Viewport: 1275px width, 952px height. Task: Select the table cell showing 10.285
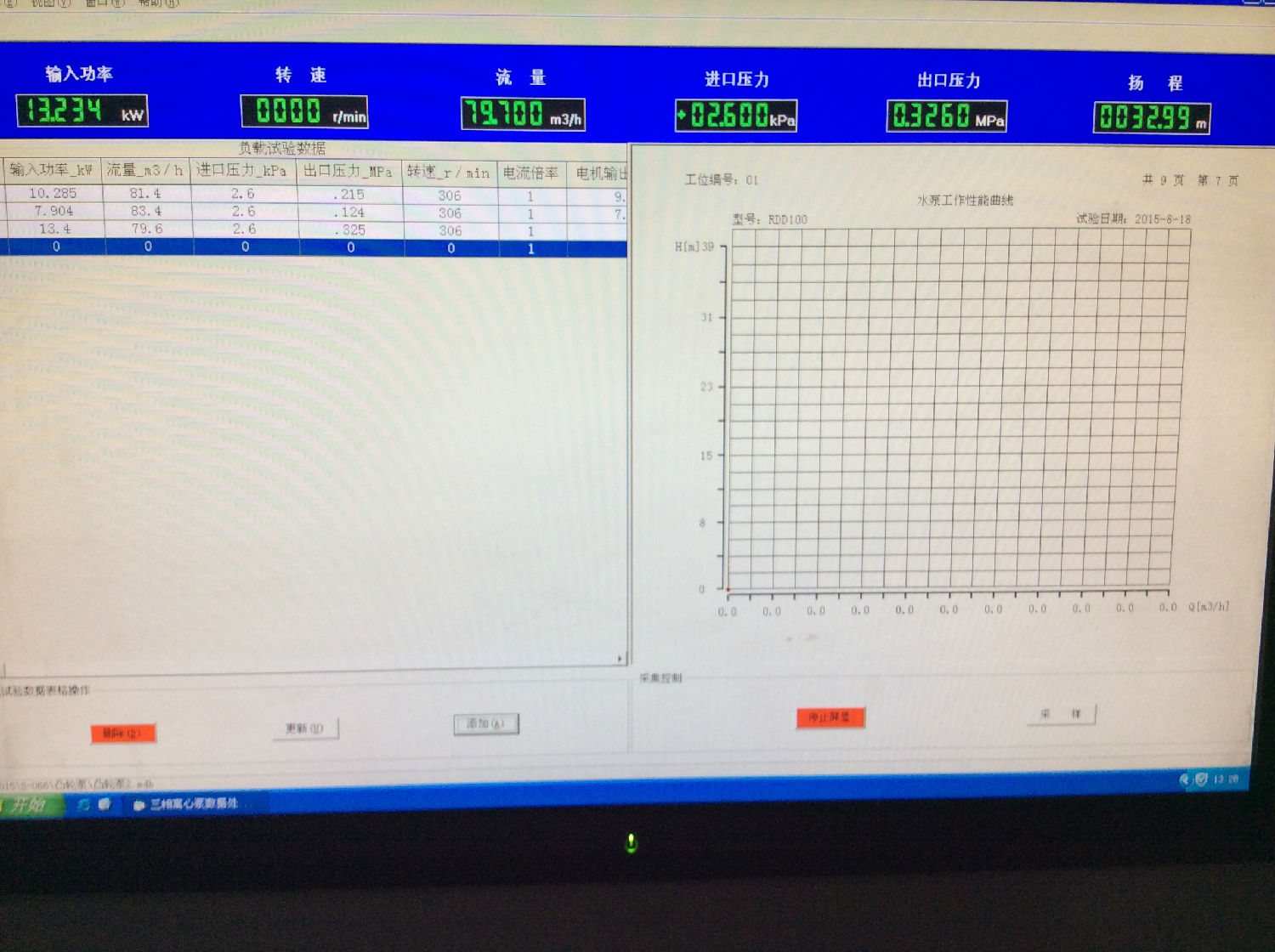pos(53,193)
